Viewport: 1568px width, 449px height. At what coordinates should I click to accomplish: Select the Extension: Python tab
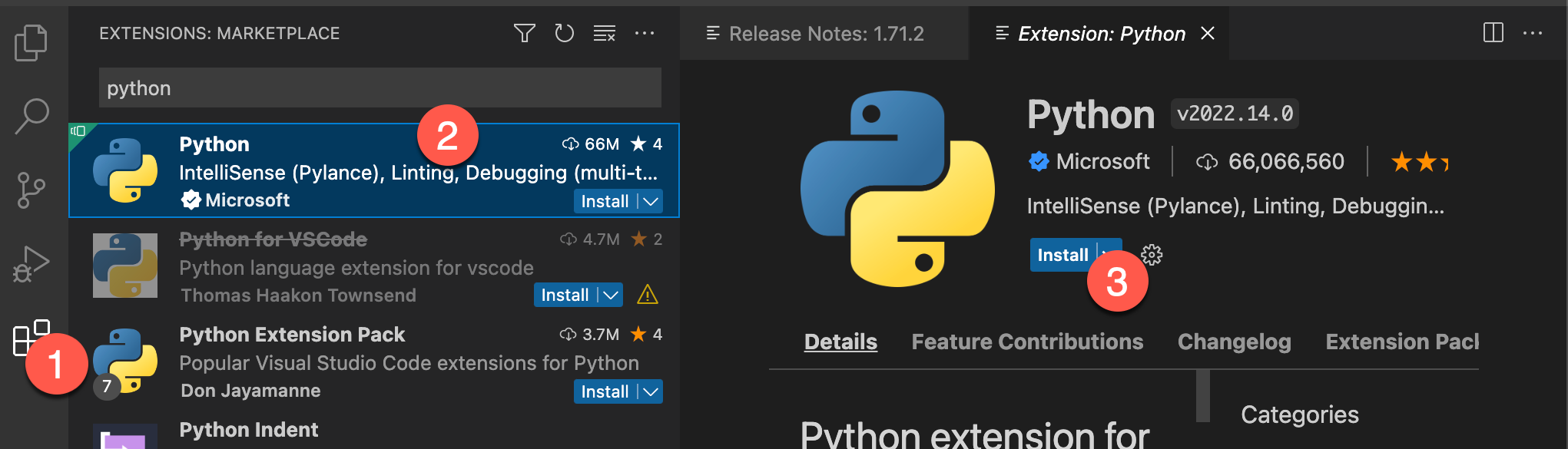pyautogui.click(x=1099, y=33)
